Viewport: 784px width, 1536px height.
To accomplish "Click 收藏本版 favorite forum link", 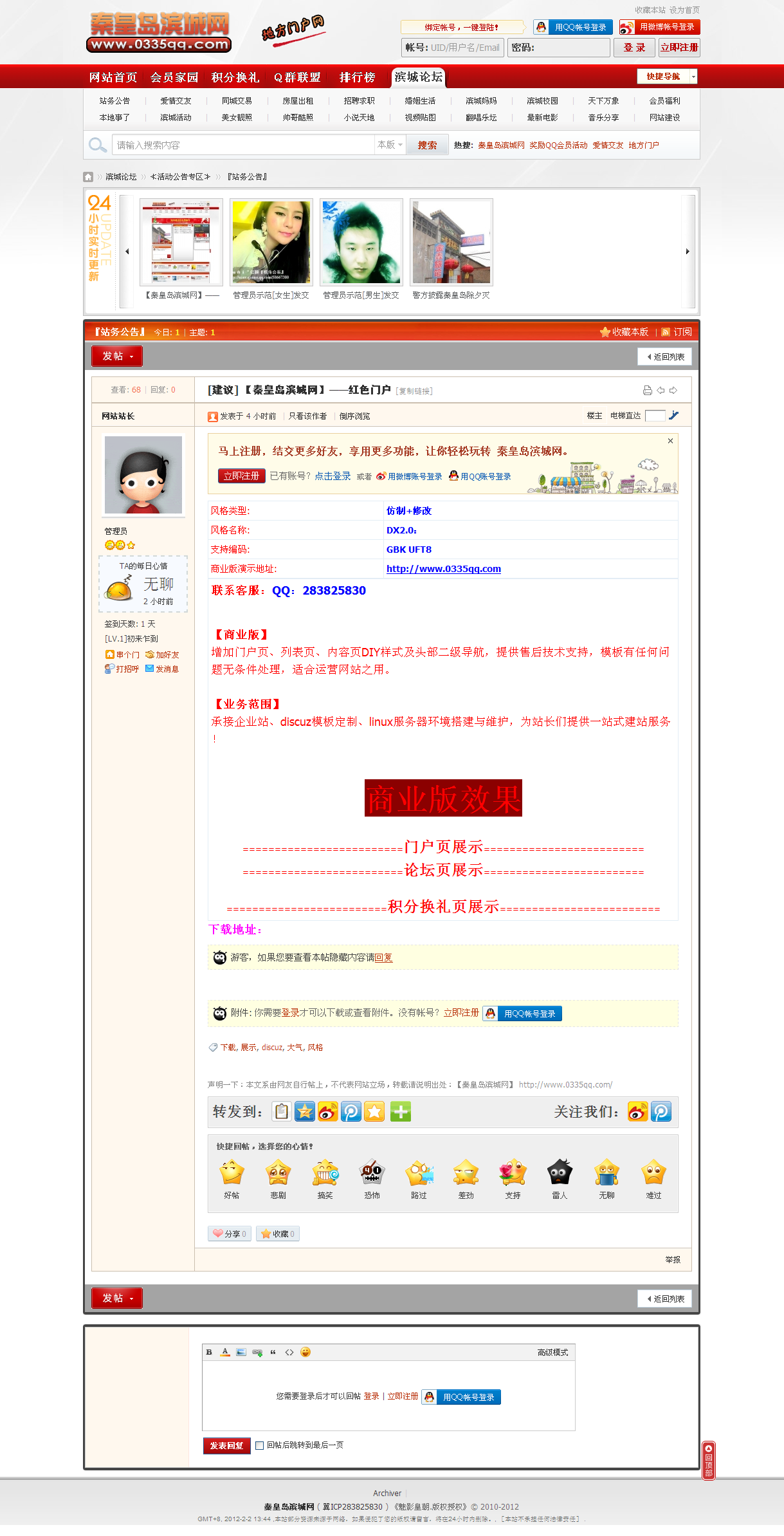I will tap(624, 332).
